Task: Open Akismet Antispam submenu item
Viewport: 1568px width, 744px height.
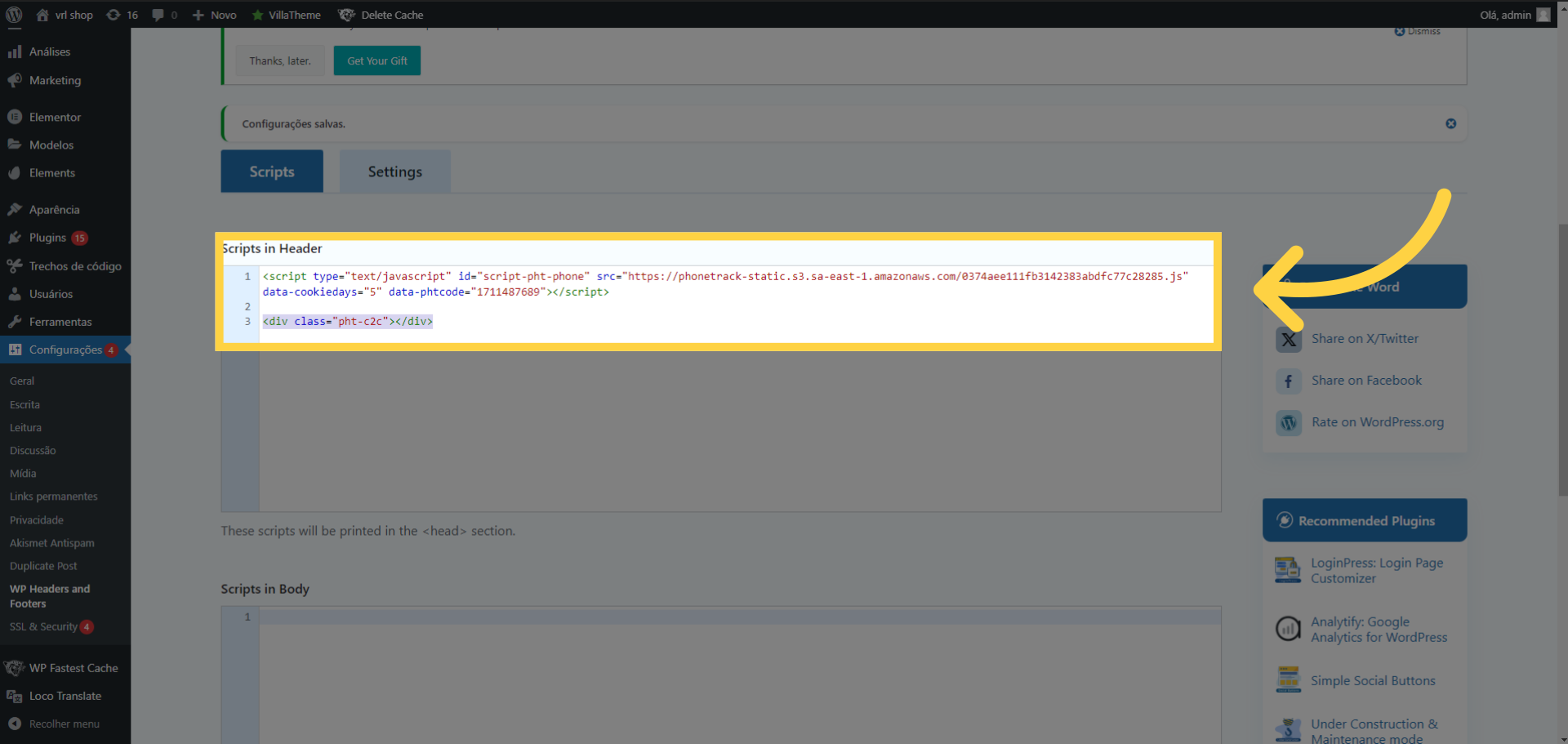Action: pyautogui.click(x=52, y=542)
